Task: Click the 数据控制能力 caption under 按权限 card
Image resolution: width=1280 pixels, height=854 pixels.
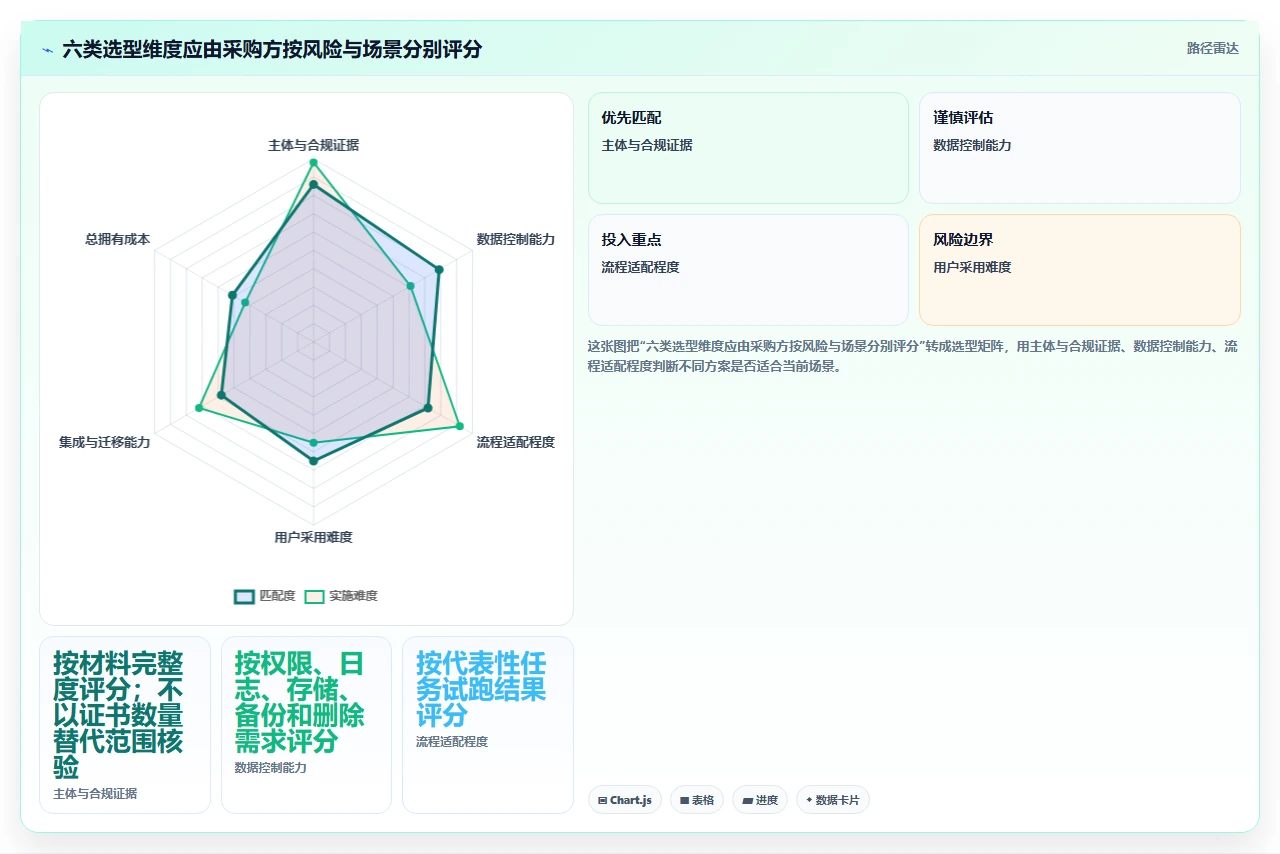Action: 270,768
